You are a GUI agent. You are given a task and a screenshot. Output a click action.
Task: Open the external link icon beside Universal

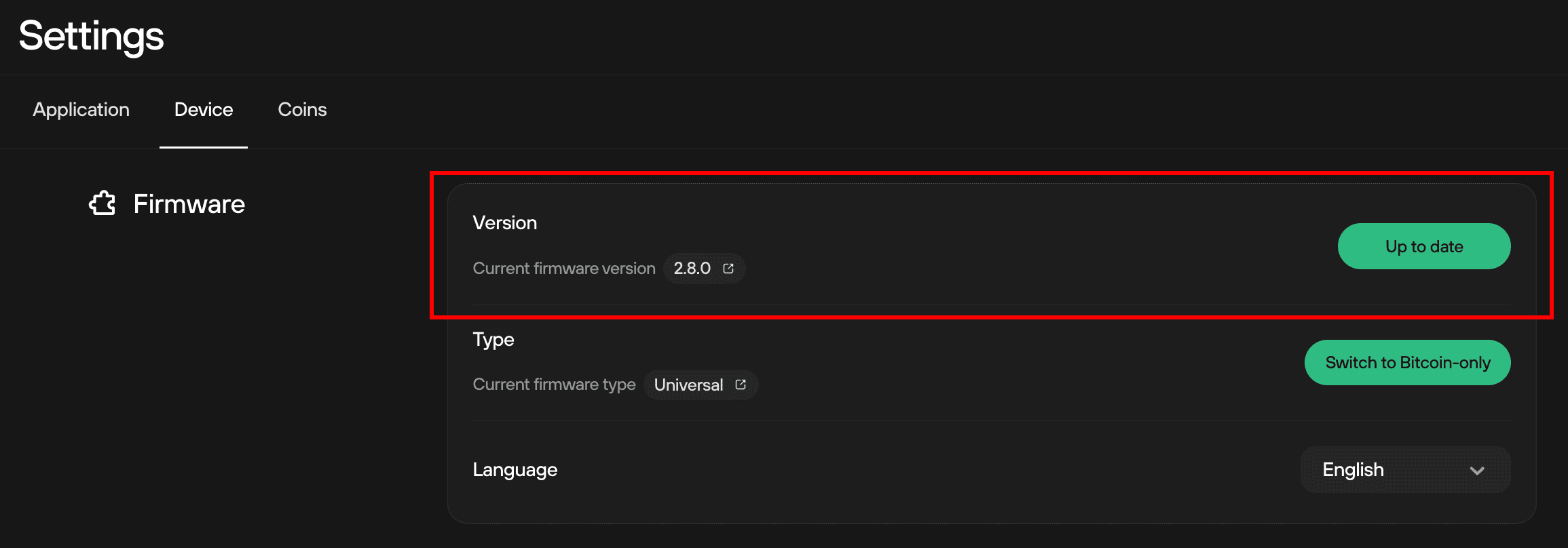[741, 385]
